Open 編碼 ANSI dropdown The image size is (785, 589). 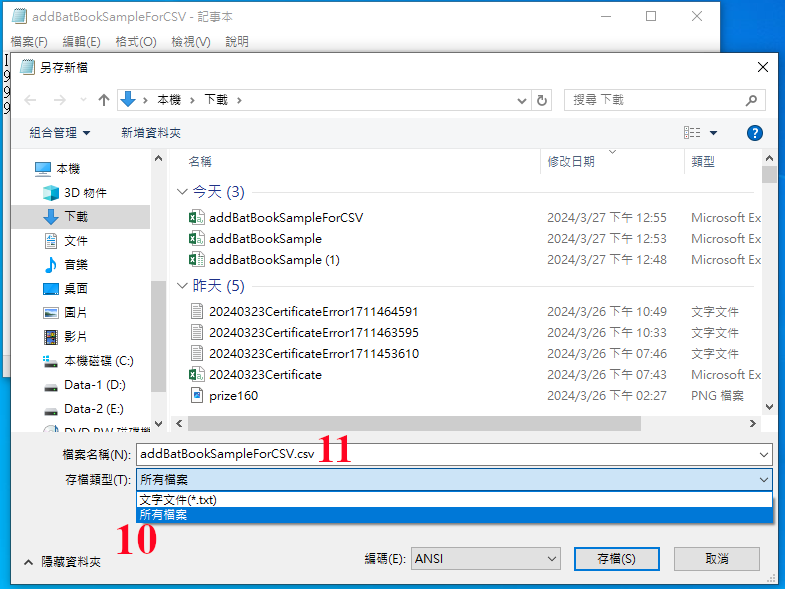[486, 559]
